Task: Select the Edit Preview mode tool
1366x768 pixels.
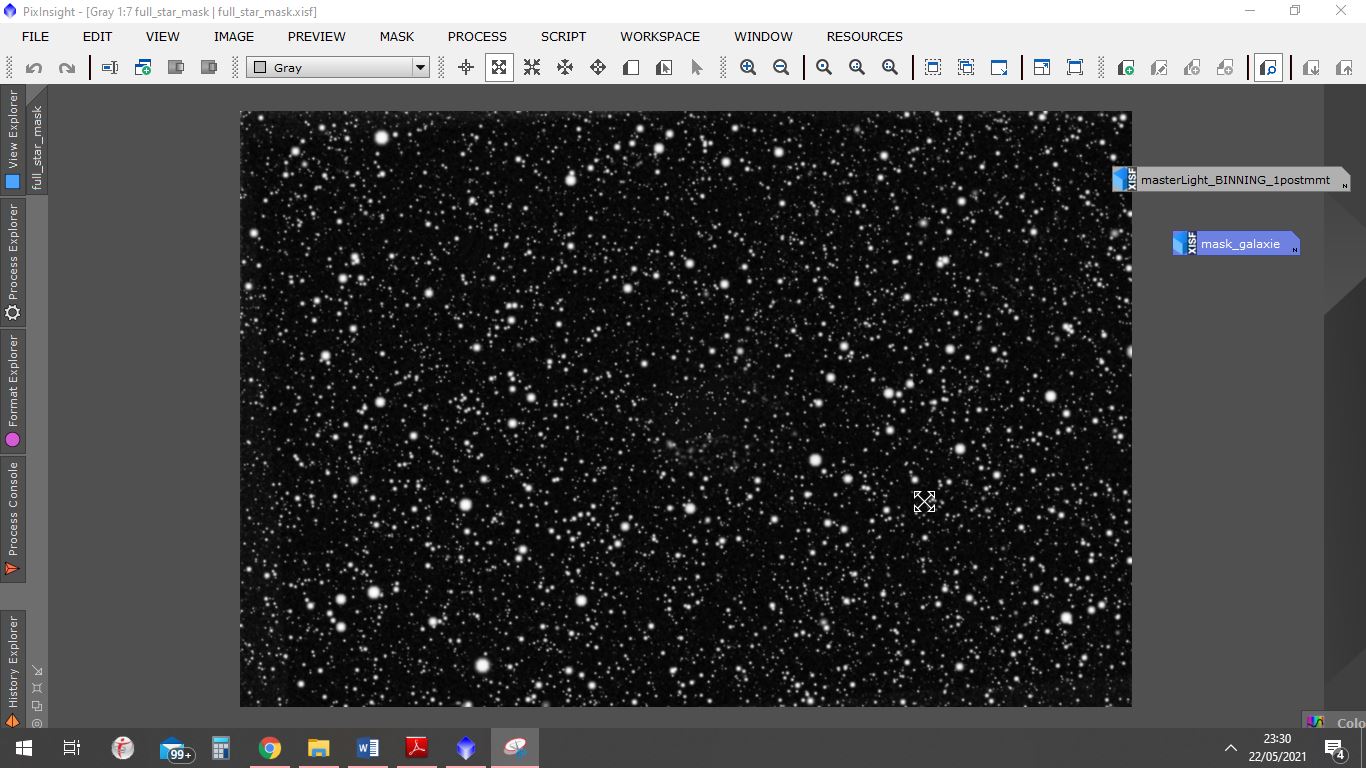Action: click(x=664, y=68)
